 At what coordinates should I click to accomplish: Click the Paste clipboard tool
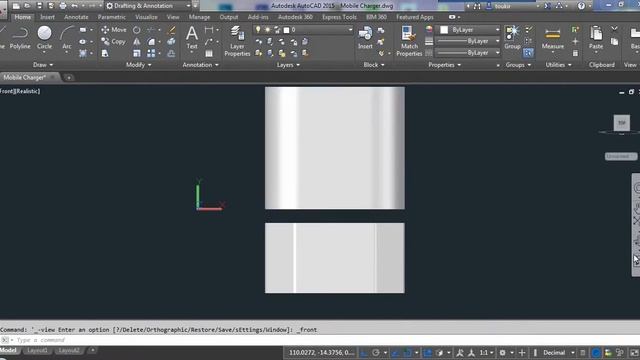point(596,38)
